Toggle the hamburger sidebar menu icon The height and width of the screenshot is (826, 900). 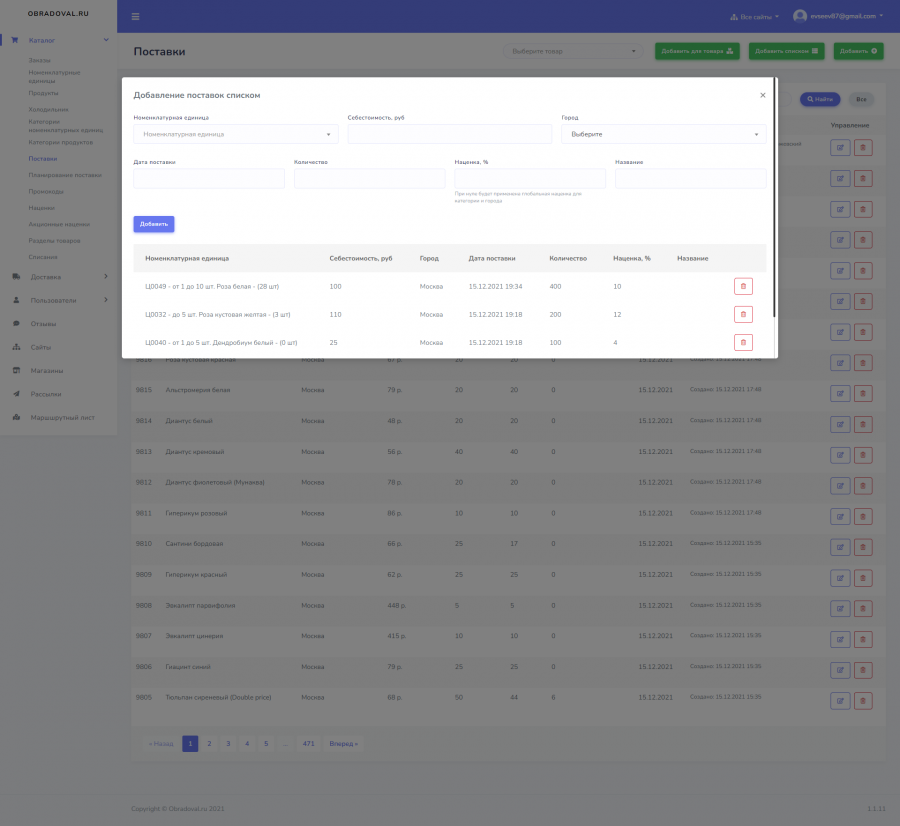(x=135, y=17)
